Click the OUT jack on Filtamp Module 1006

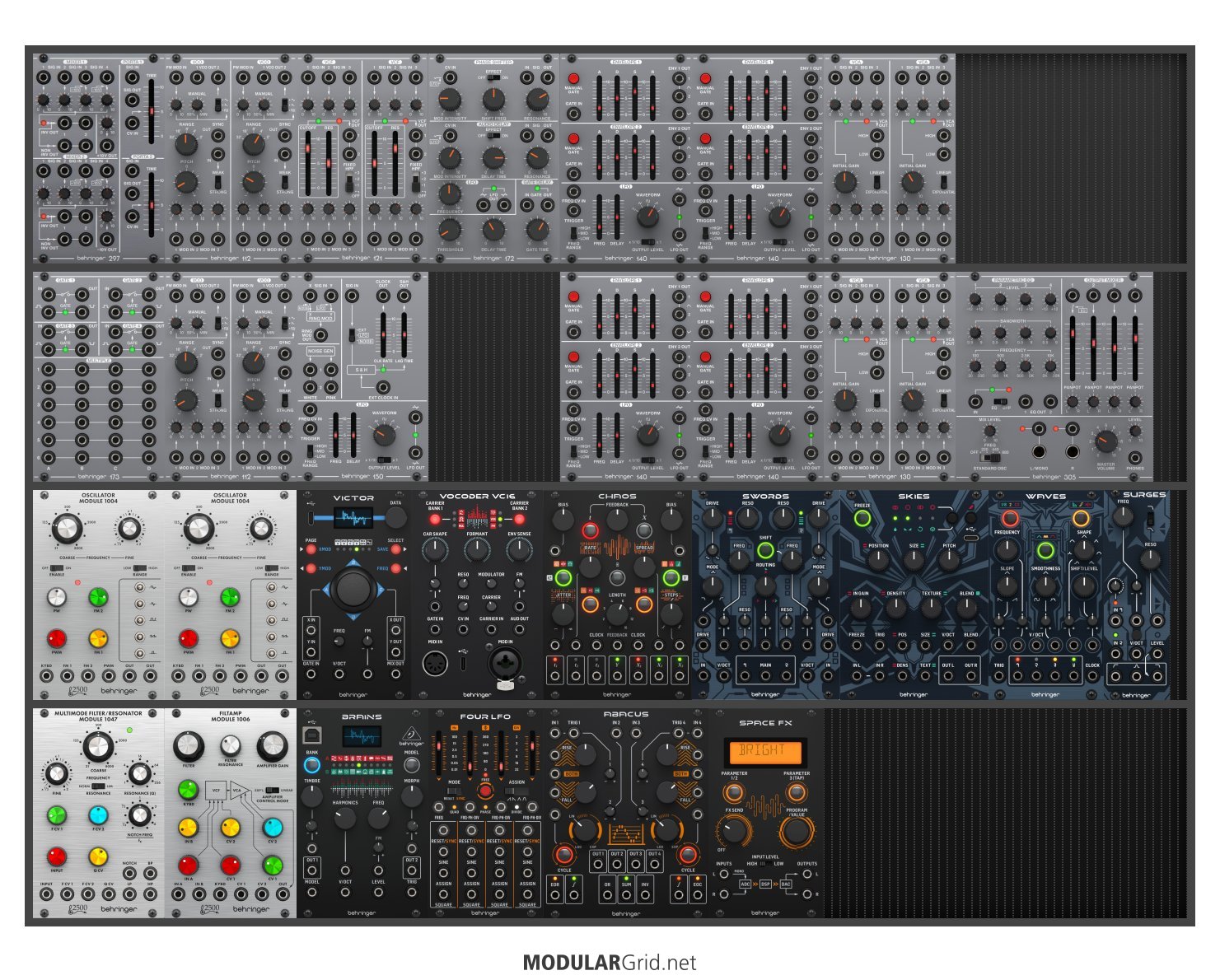tap(282, 894)
